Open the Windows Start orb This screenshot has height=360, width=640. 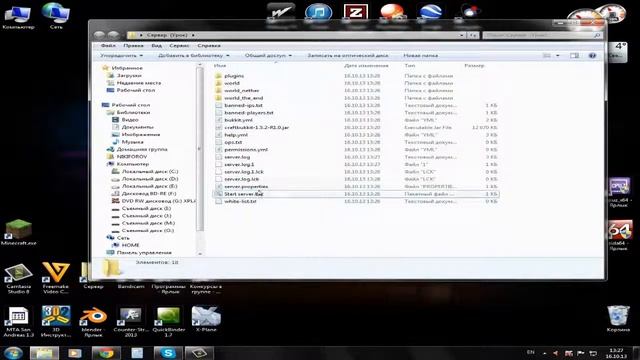pyautogui.click(x=13, y=353)
